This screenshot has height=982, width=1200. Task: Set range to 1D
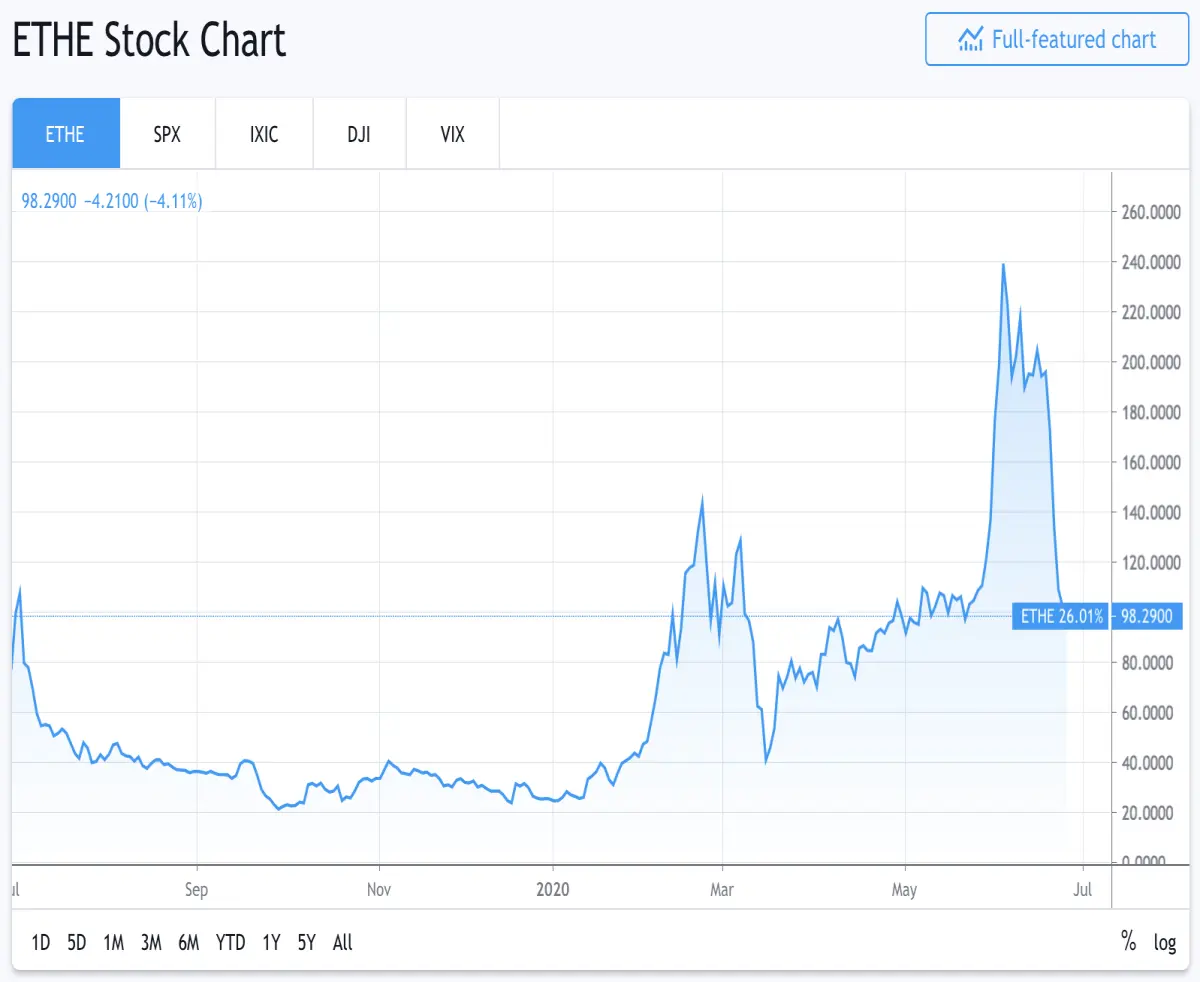click(41, 942)
